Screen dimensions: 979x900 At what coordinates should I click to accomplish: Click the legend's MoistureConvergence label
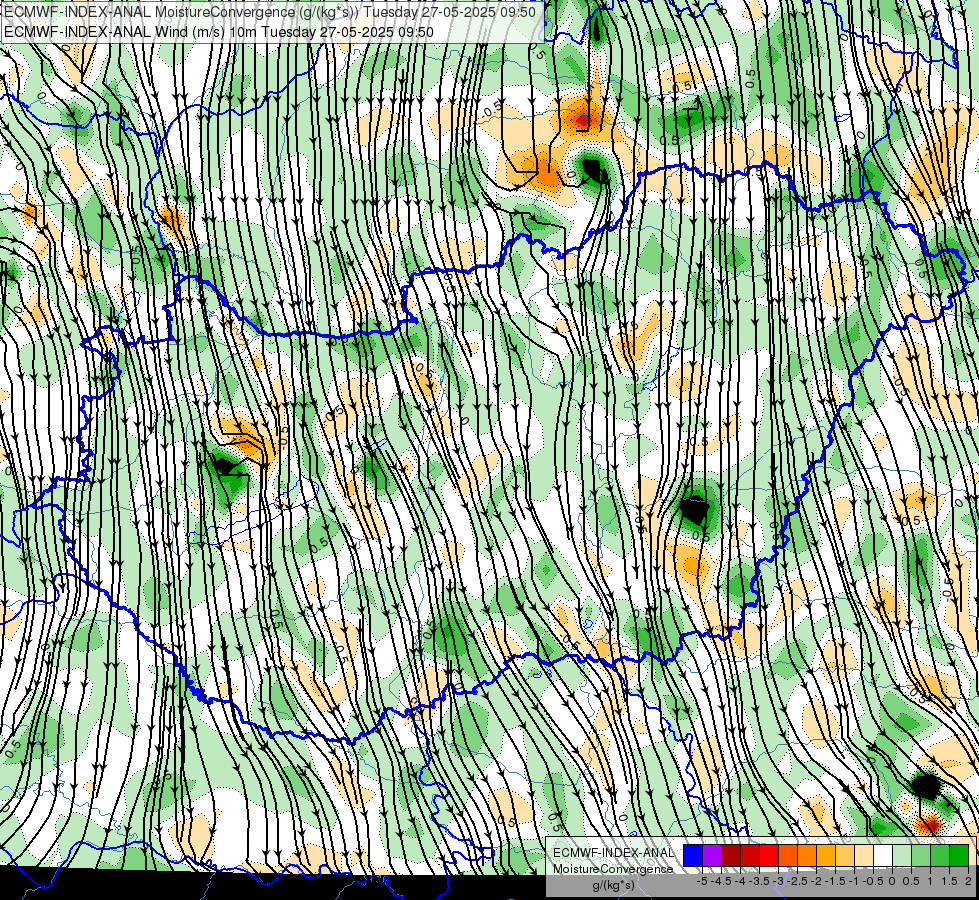pyautogui.click(x=613, y=869)
